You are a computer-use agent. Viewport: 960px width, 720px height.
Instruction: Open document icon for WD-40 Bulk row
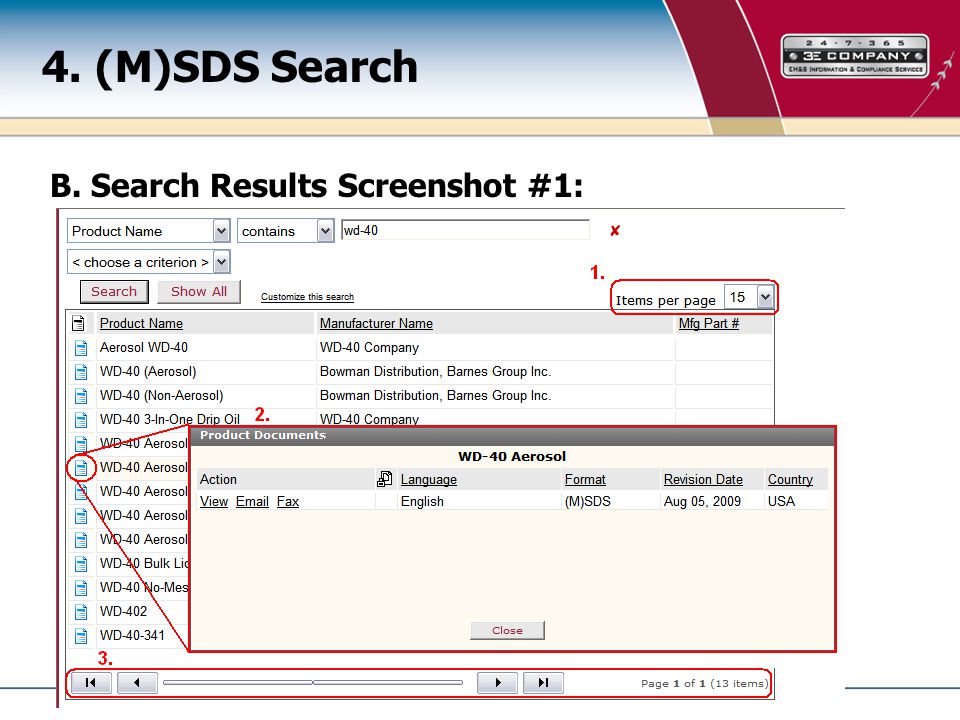coord(81,563)
